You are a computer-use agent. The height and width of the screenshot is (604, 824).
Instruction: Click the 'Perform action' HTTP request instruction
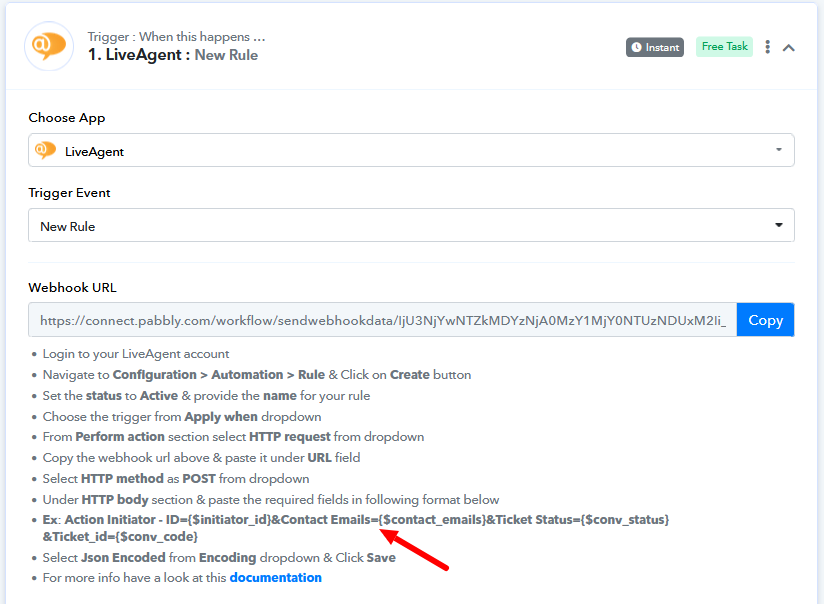coord(233,437)
